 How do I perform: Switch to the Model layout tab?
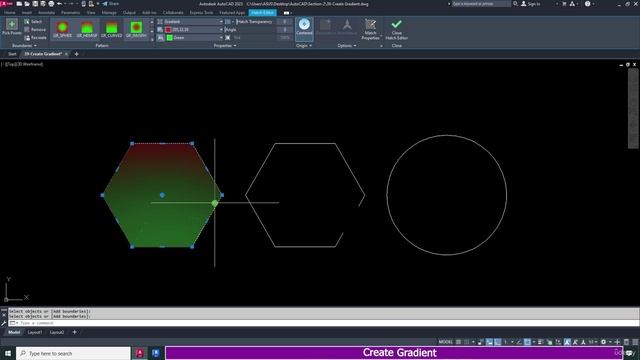pos(14,332)
